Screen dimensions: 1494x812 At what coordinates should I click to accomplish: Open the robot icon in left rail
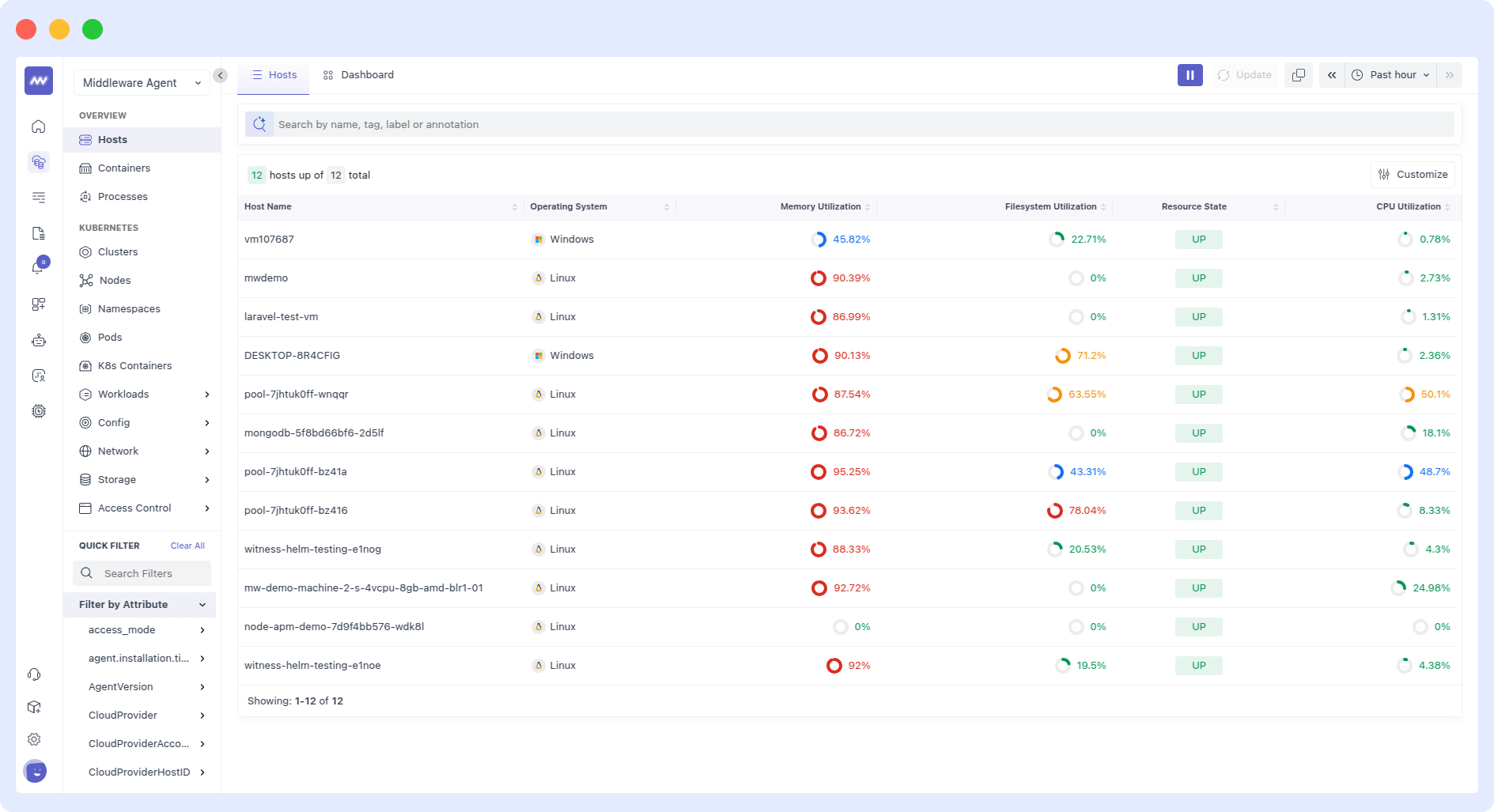(39, 340)
